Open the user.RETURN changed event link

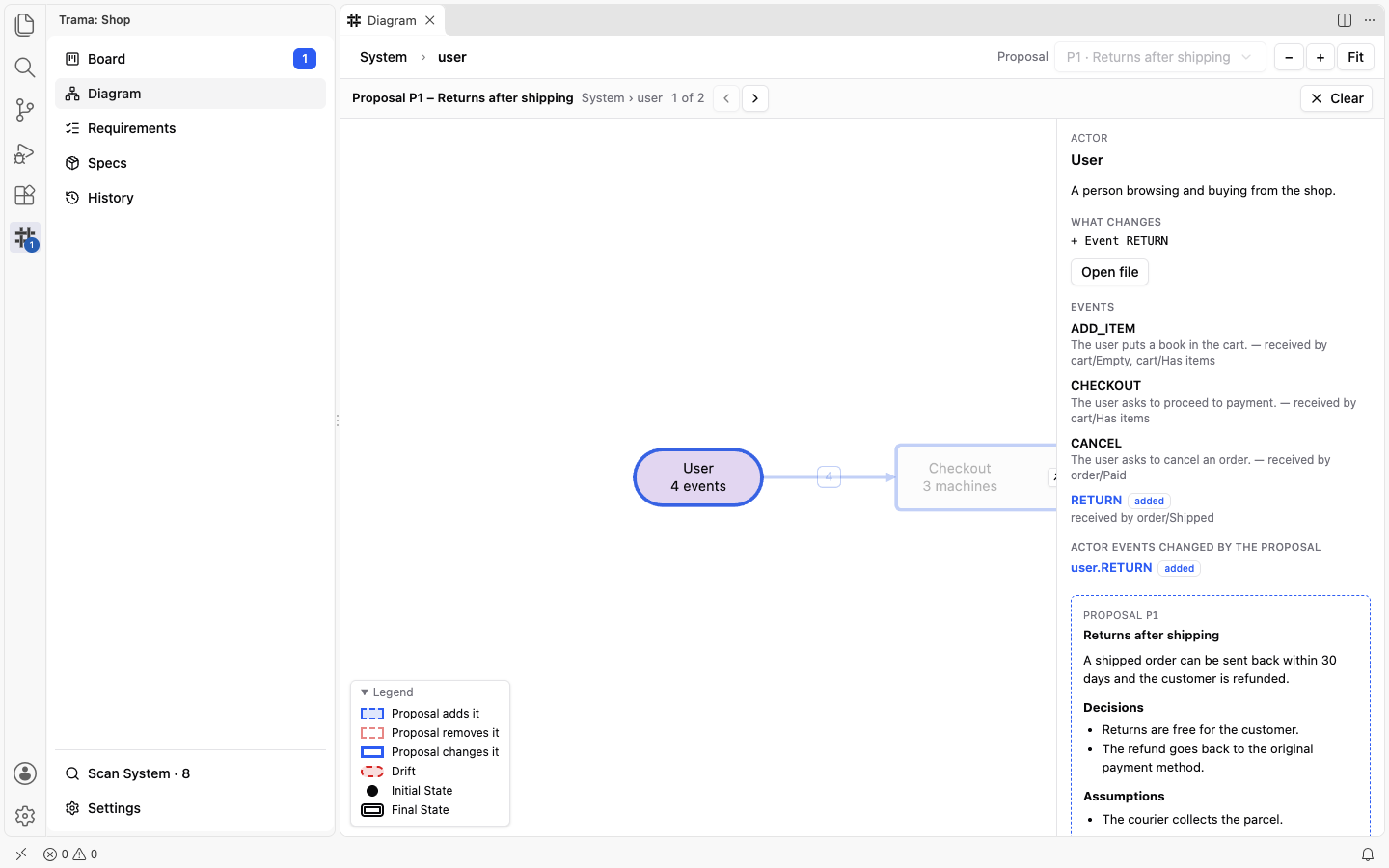[1111, 568]
